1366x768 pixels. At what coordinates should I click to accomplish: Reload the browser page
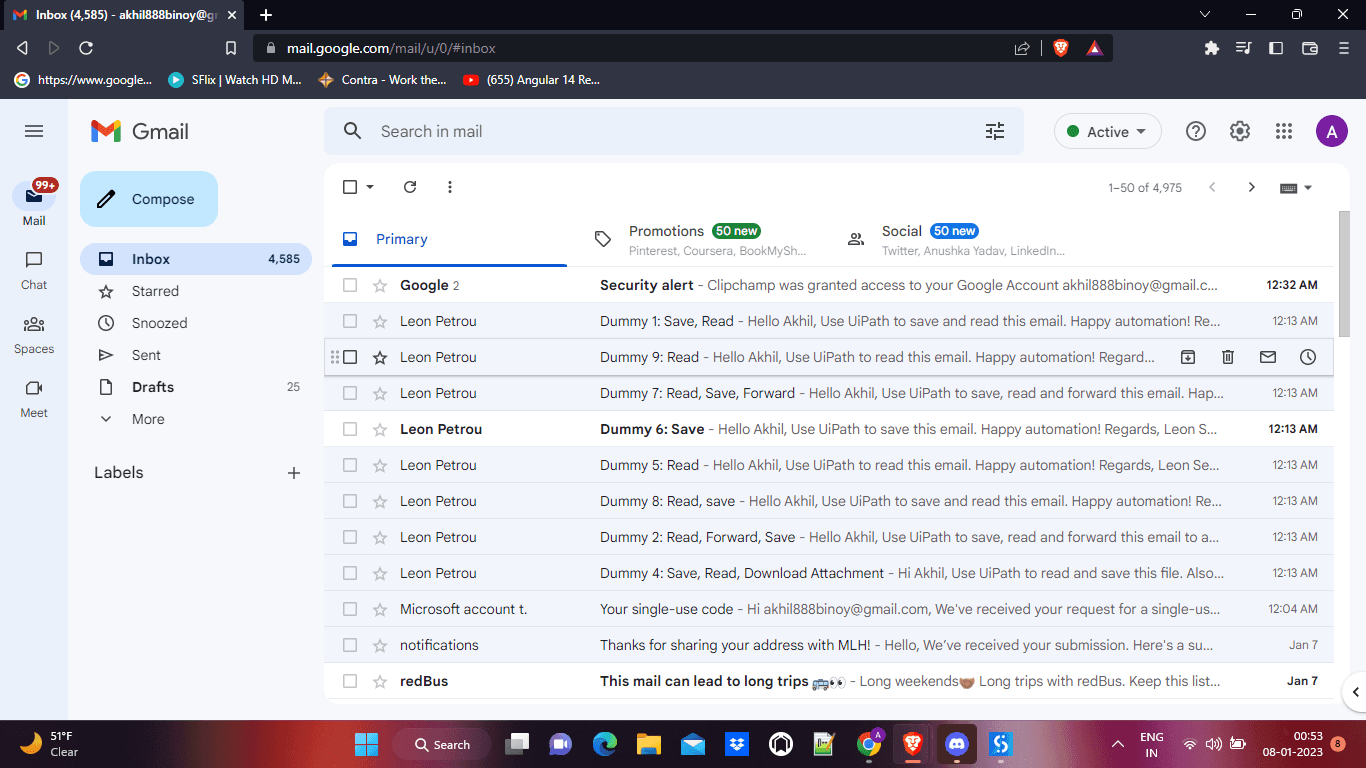(x=86, y=47)
